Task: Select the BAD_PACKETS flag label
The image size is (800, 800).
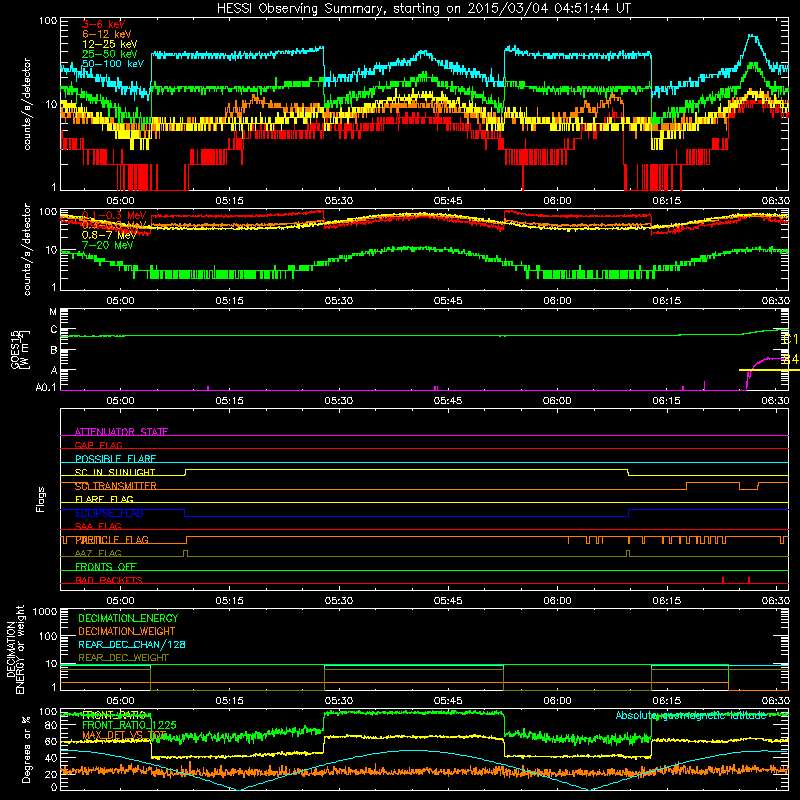Action: click(x=109, y=580)
